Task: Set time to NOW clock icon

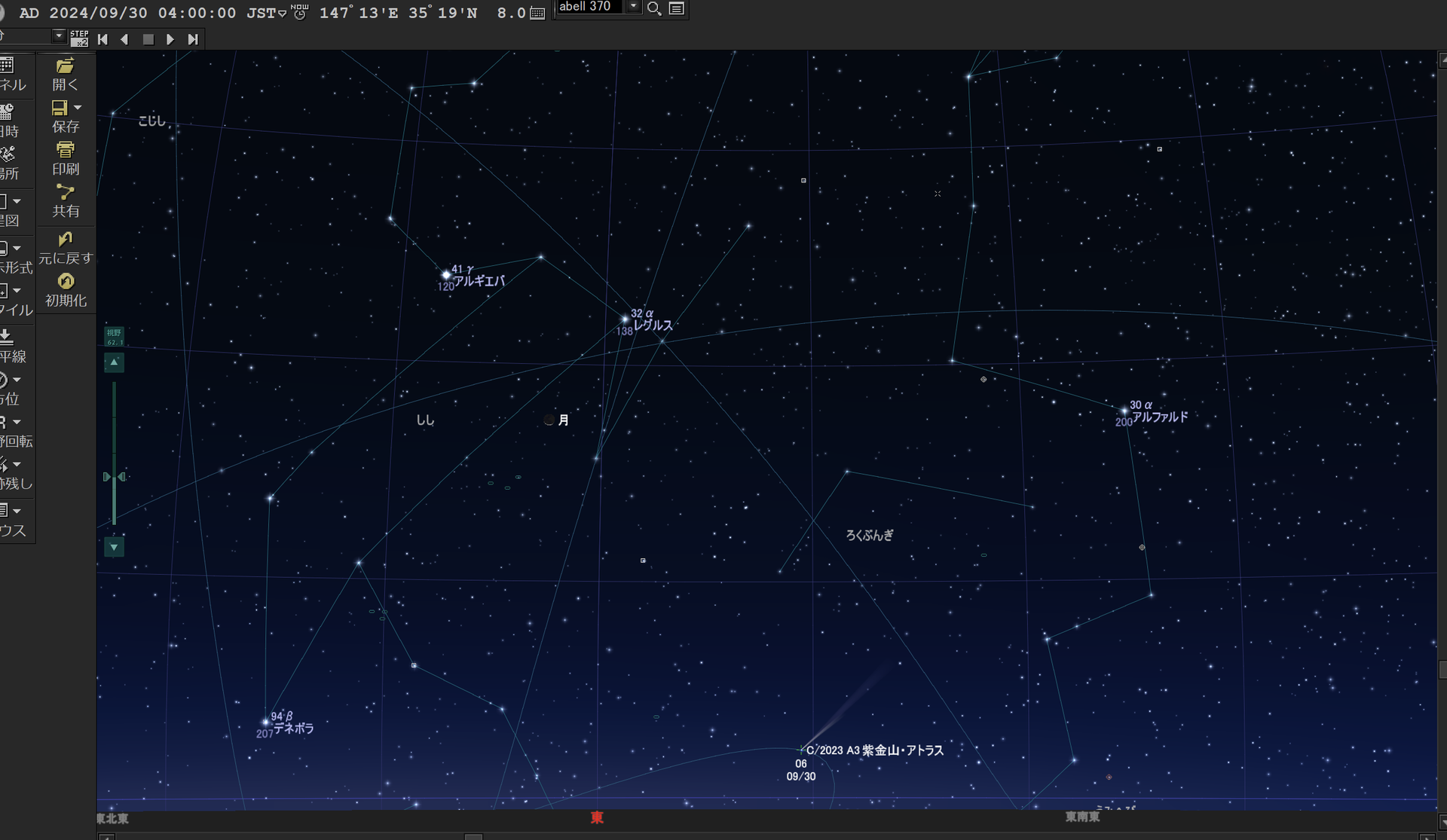Action: [x=300, y=12]
